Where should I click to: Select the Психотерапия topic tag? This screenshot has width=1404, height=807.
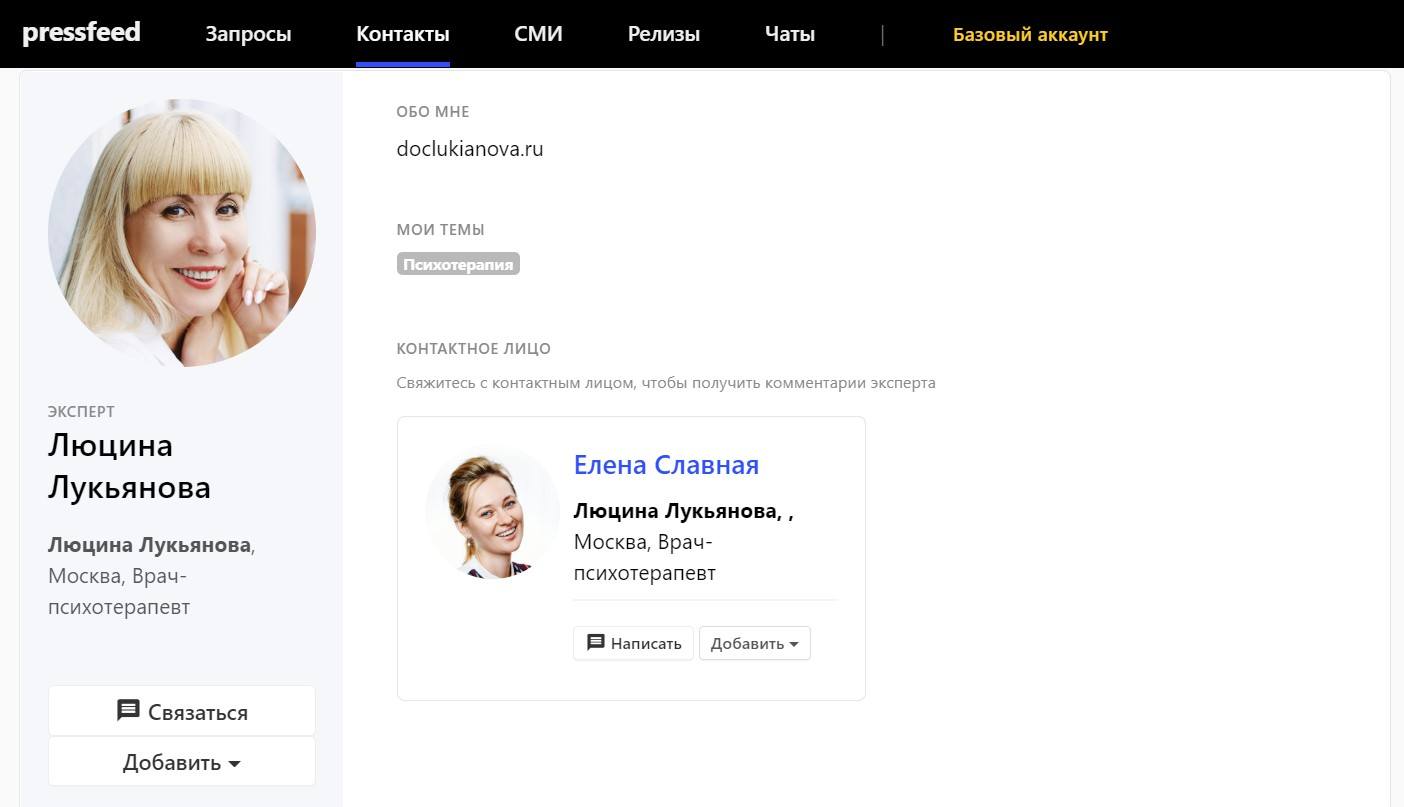(x=458, y=264)
